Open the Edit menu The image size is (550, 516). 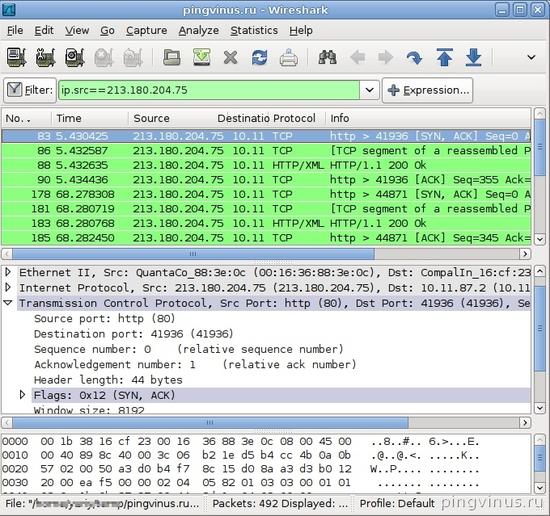coord(44,31)
